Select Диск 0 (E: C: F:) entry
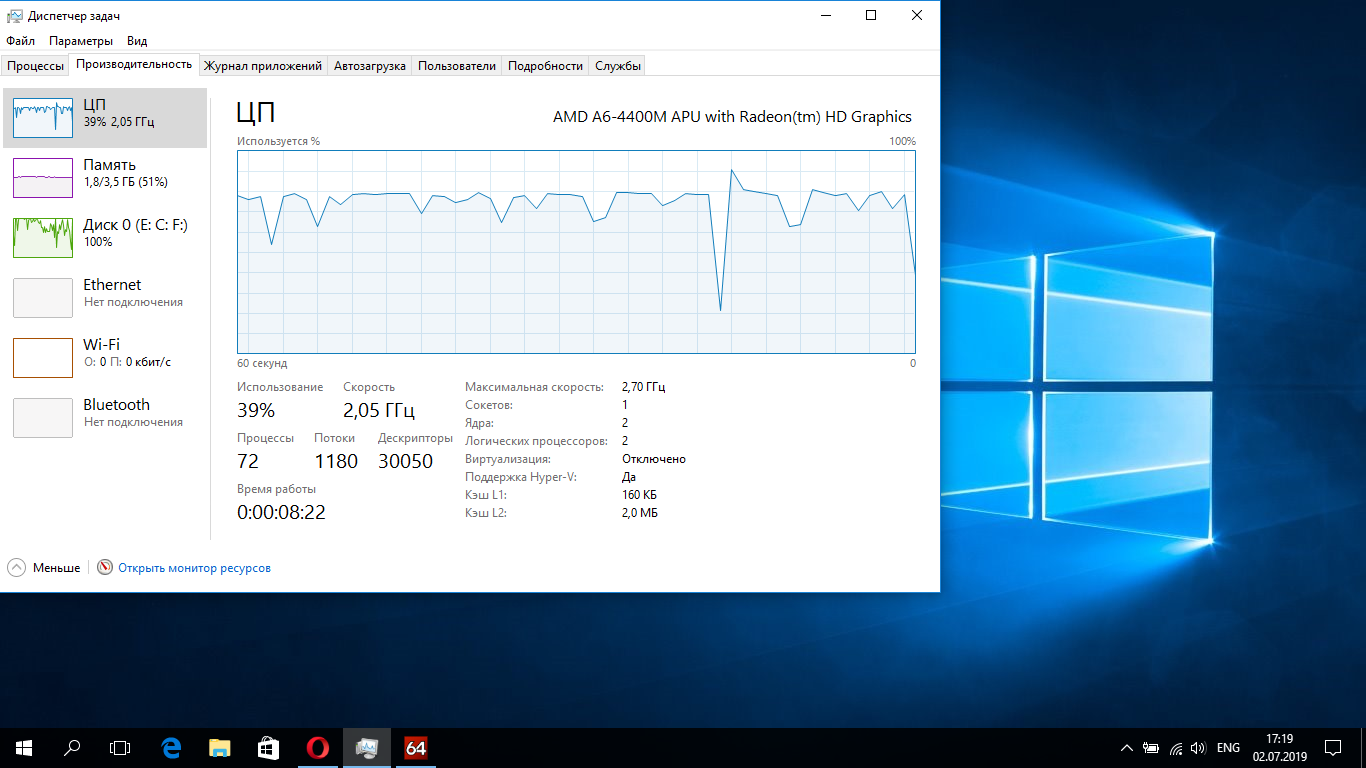Viewport: 1366px width, 768px height. pyautogui.click(x=105, y=238)
